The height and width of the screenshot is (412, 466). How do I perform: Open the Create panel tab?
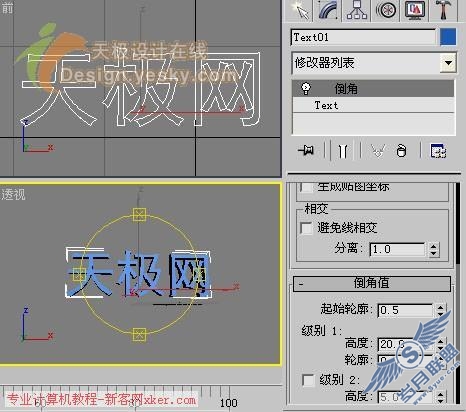[300, 10]
